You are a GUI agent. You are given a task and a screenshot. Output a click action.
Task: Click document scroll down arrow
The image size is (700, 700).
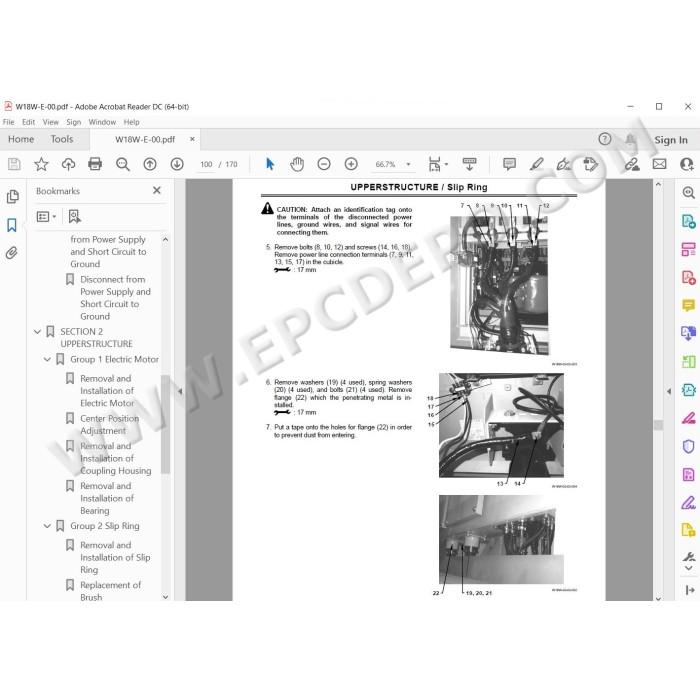point(658,598)
